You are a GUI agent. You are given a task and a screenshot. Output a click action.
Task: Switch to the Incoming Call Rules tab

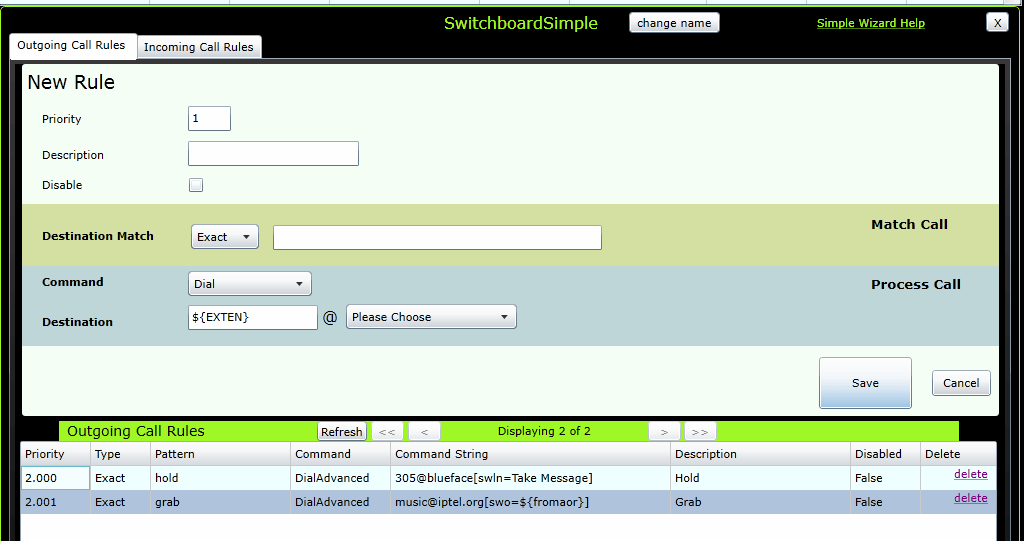click(x=199, y=46)
